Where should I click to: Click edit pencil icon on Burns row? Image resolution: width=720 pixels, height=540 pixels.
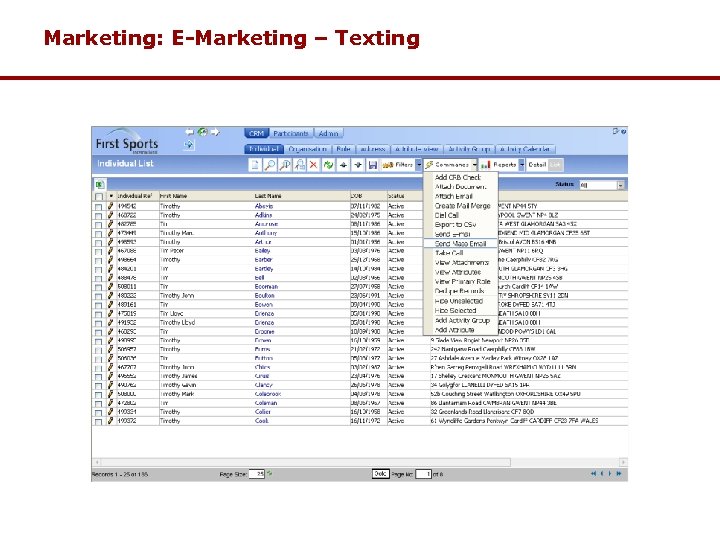110,349
